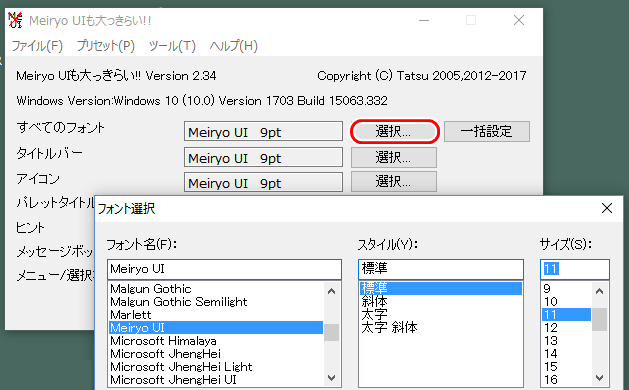
Task: Click the 一括設定 button
Action: click(x=487, y=131)
